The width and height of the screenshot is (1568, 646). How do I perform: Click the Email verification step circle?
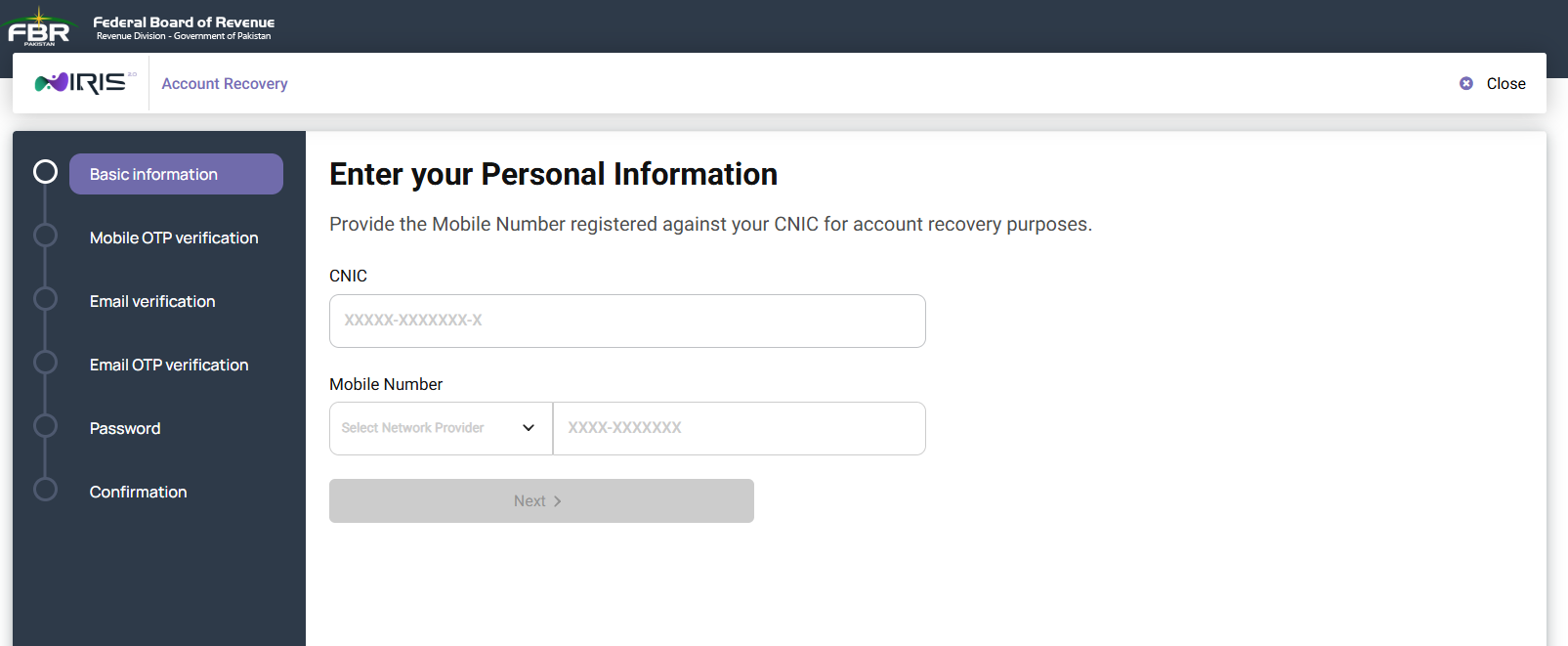45,299
